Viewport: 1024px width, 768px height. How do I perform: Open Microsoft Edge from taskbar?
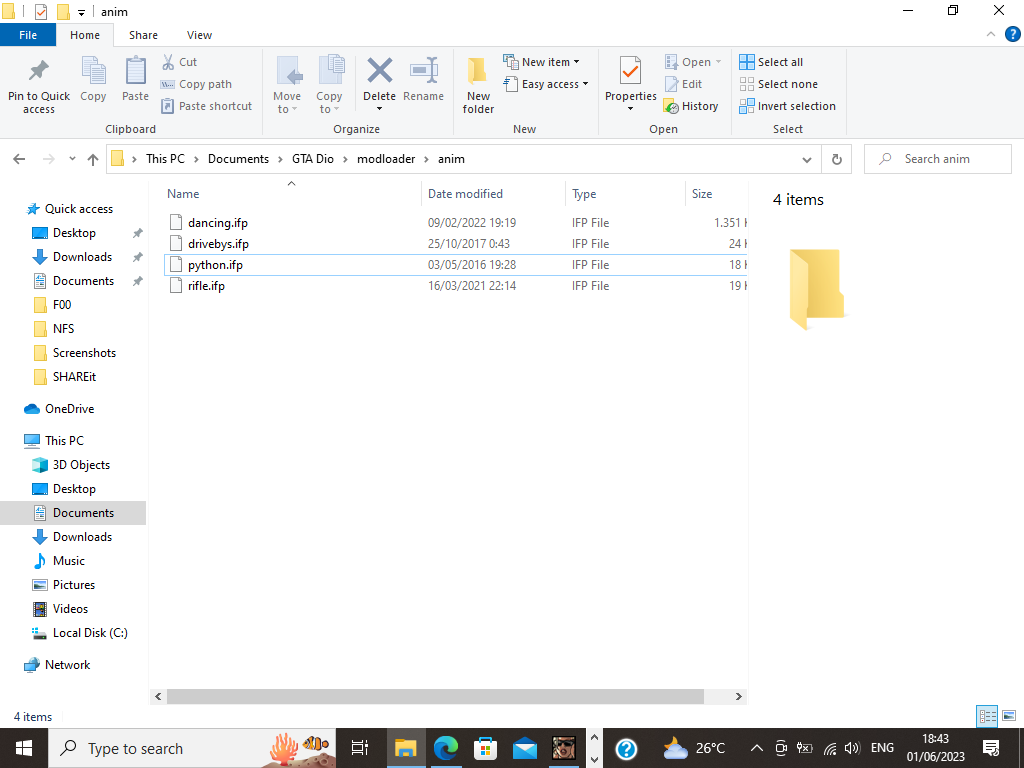445,748
